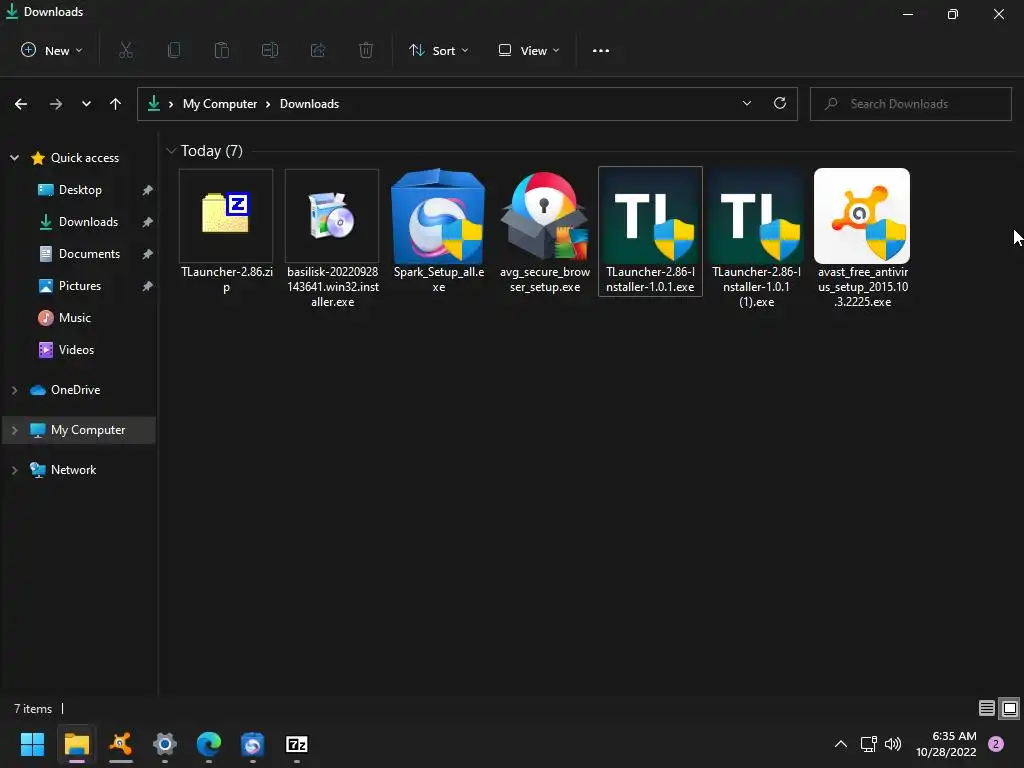
Task: Collapse the Today (7) group
Action: click(171, 151)
